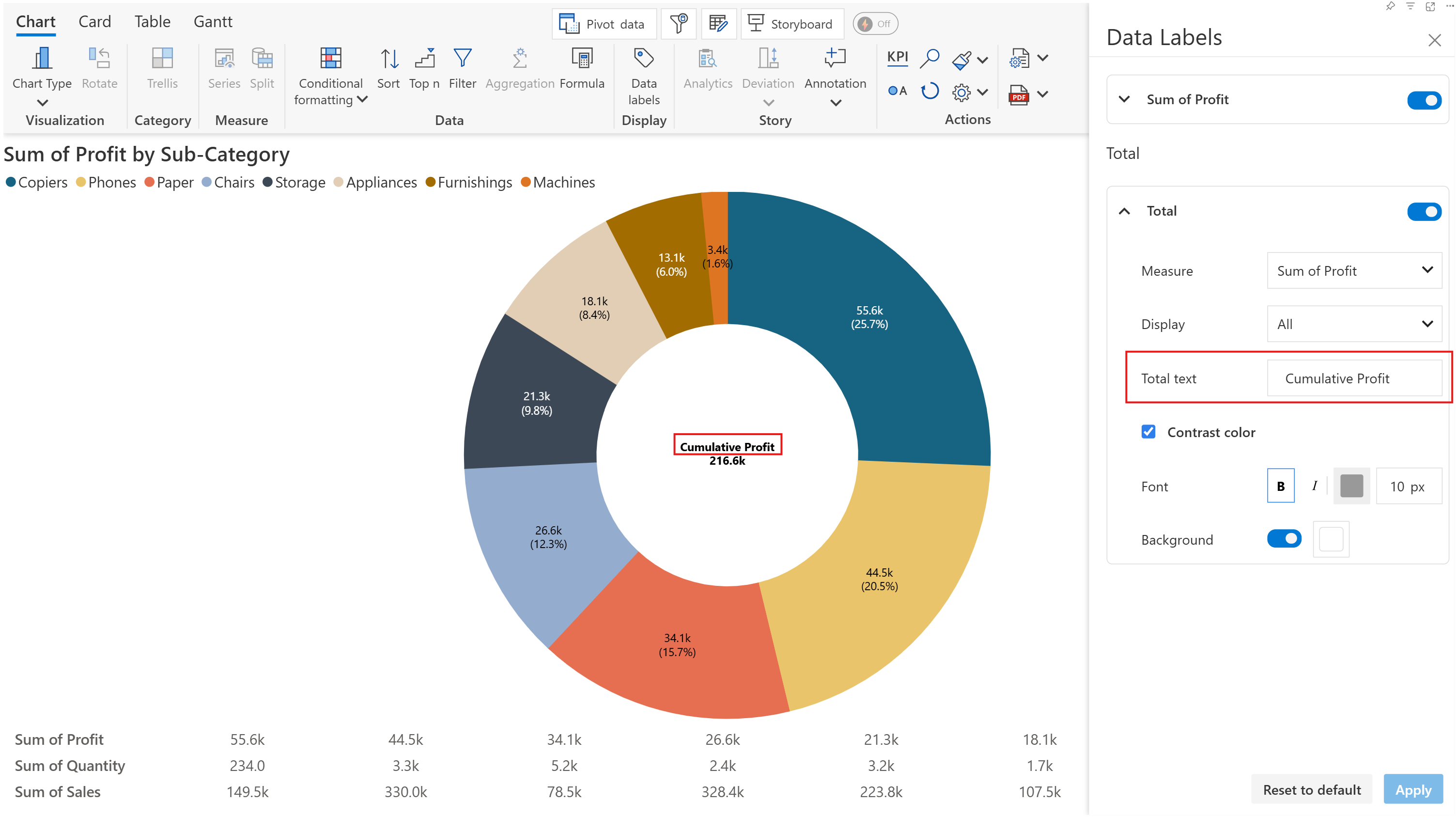Click the KPI icon
This screenshot has height=817, width=1456.
897,57
